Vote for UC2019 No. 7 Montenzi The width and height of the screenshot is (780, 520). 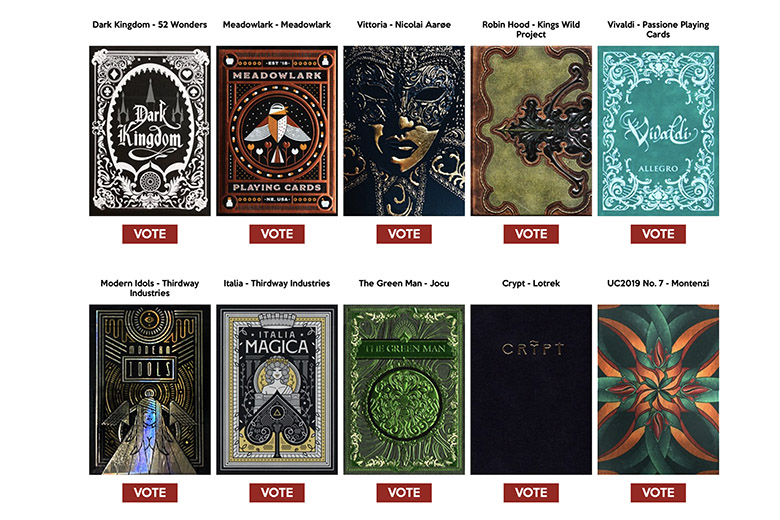tap(658, 493)
